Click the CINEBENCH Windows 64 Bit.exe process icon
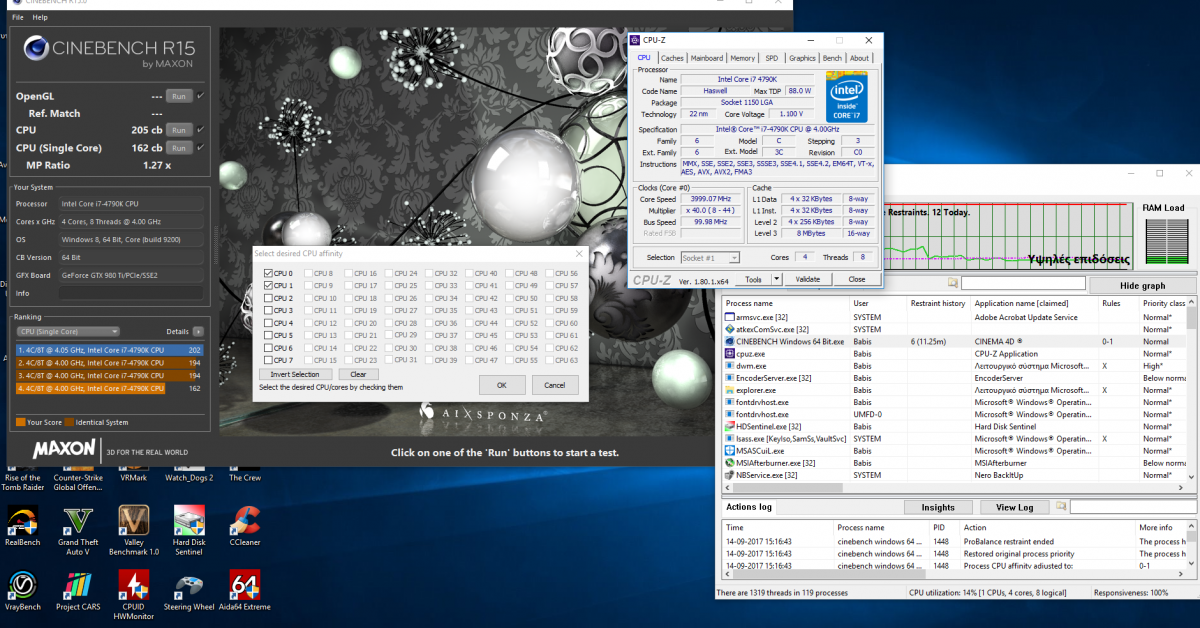The height and width of the screenshot is (628, 1200). (x=729, y=341)
